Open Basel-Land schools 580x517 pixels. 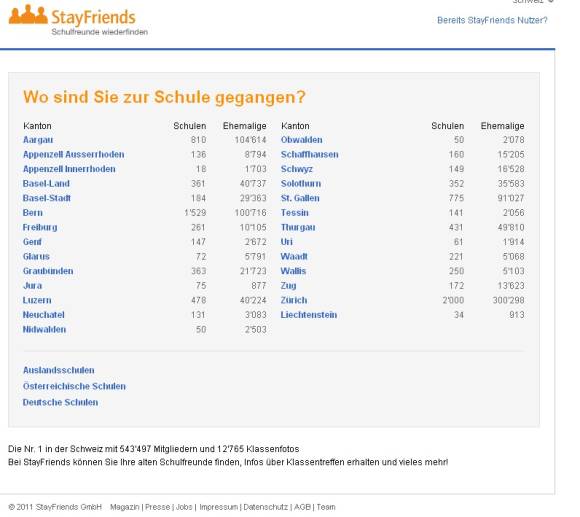click(46, 184)
